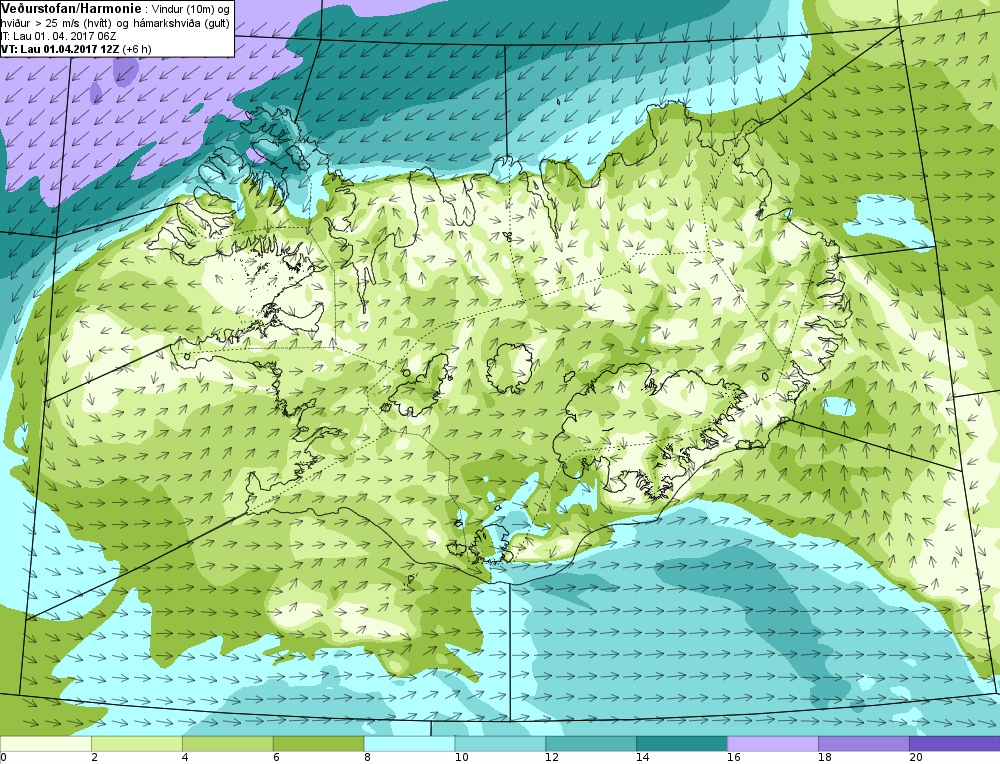This screenshot has width=1000, height=764.
Task: Click the 10–12 m/s legend swatch
Action: 500,744
